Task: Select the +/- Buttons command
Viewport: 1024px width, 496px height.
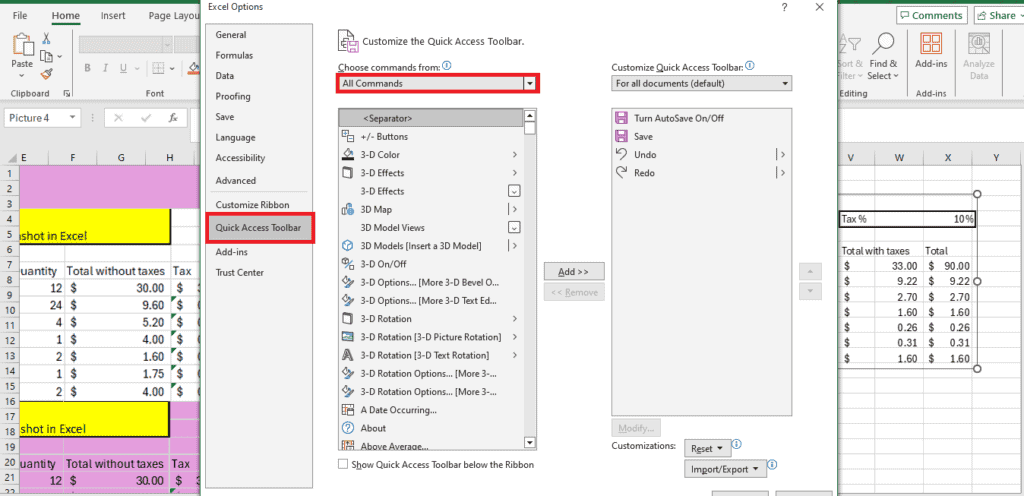Action: point(432,136)
